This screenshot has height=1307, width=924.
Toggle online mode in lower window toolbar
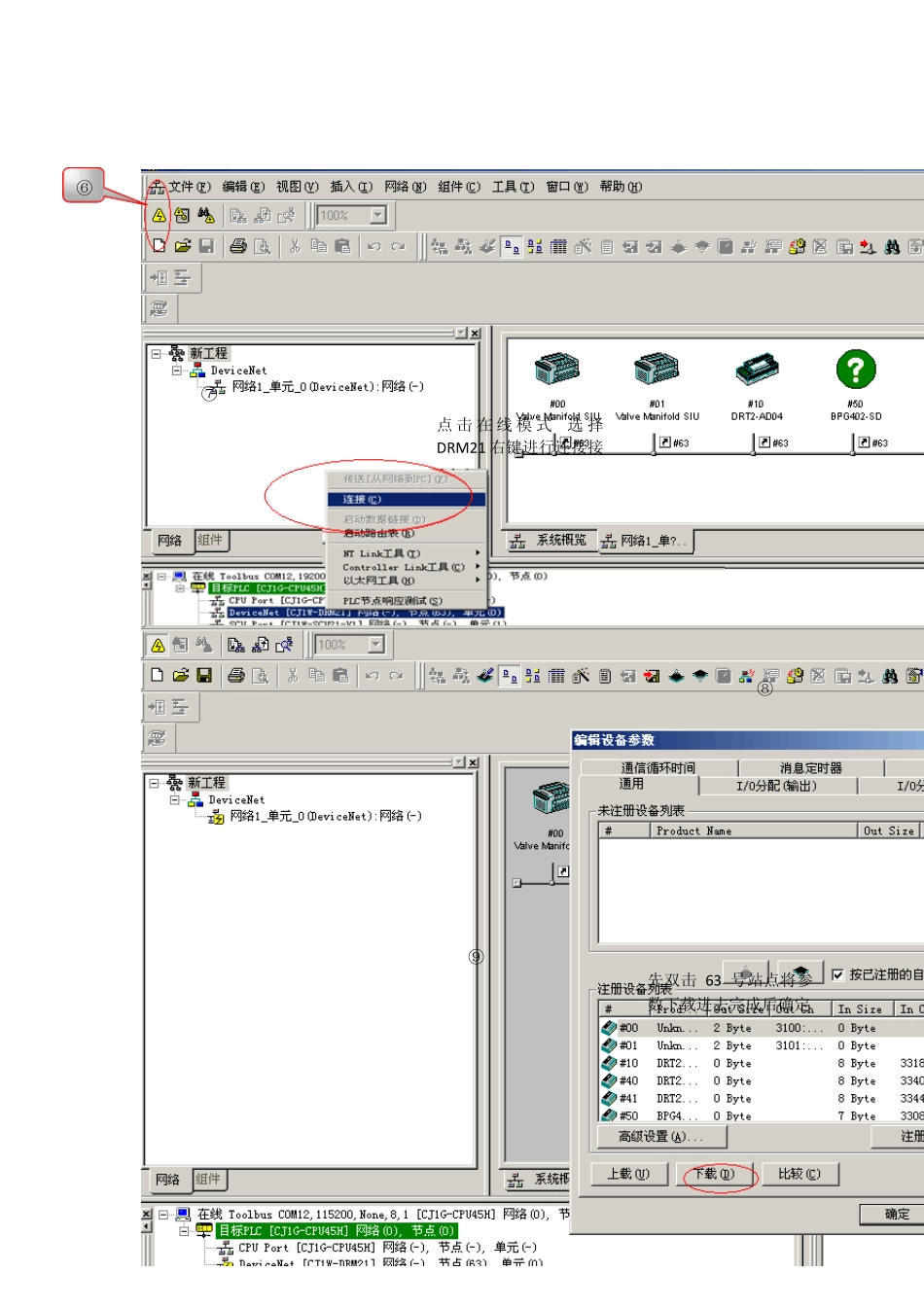point(158,645)
